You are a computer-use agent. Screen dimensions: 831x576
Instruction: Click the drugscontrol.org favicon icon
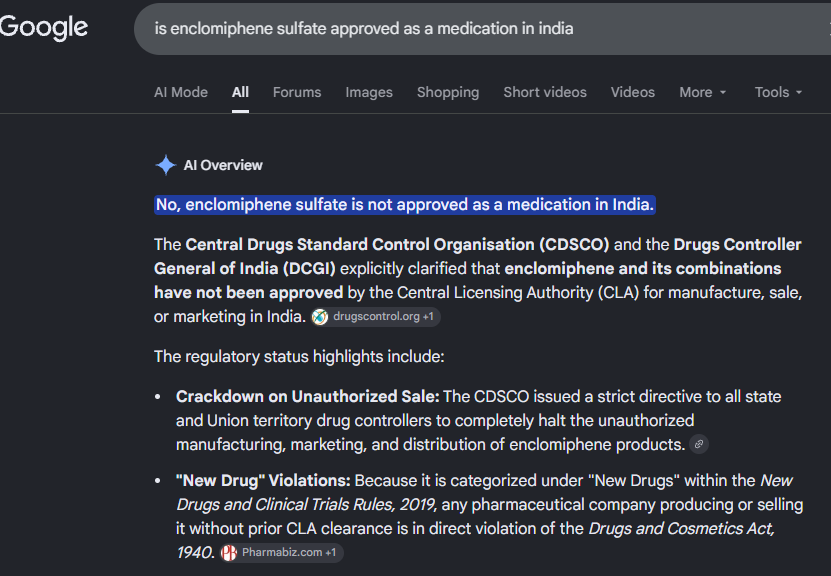tap(320, 317)
